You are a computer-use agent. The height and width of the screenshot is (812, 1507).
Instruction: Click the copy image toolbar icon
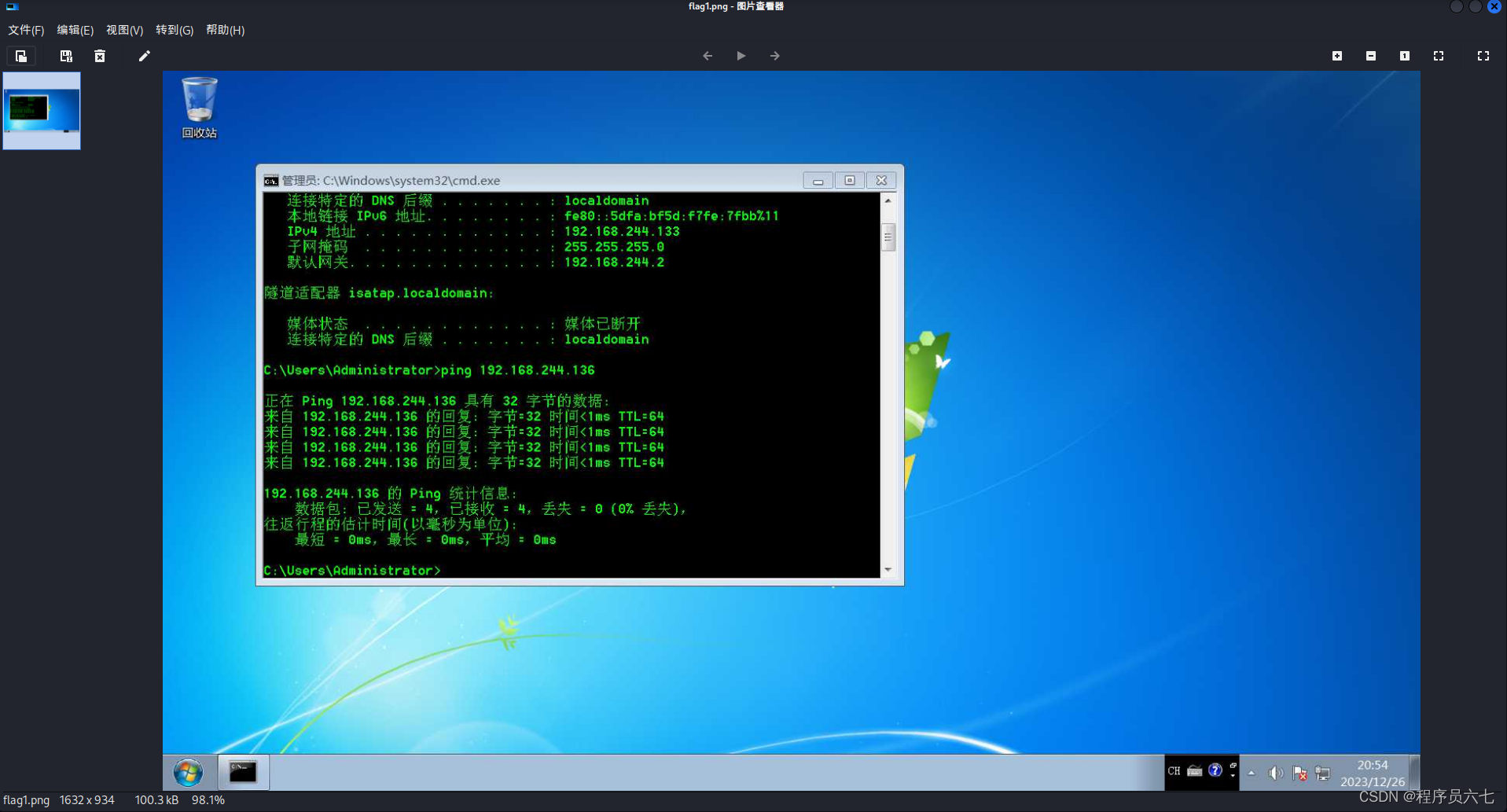coord(21,56)
